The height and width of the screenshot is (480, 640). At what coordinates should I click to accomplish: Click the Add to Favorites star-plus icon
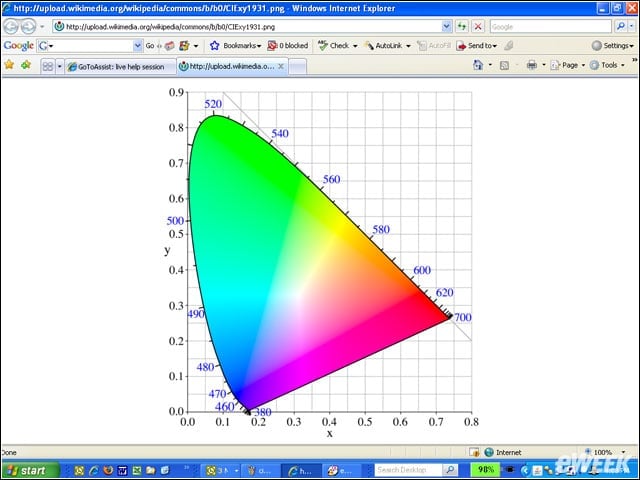[x=26, y=64]
